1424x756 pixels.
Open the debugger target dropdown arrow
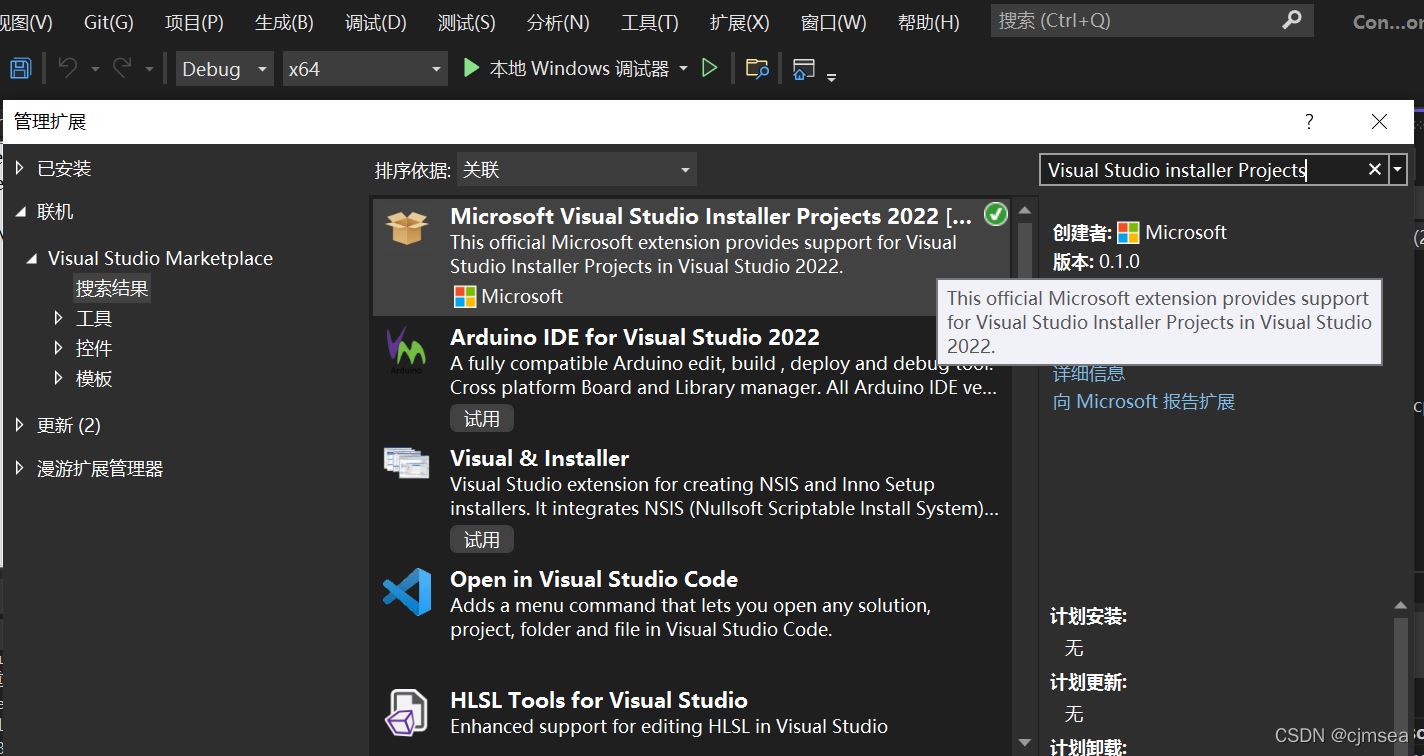pos(683,68)
